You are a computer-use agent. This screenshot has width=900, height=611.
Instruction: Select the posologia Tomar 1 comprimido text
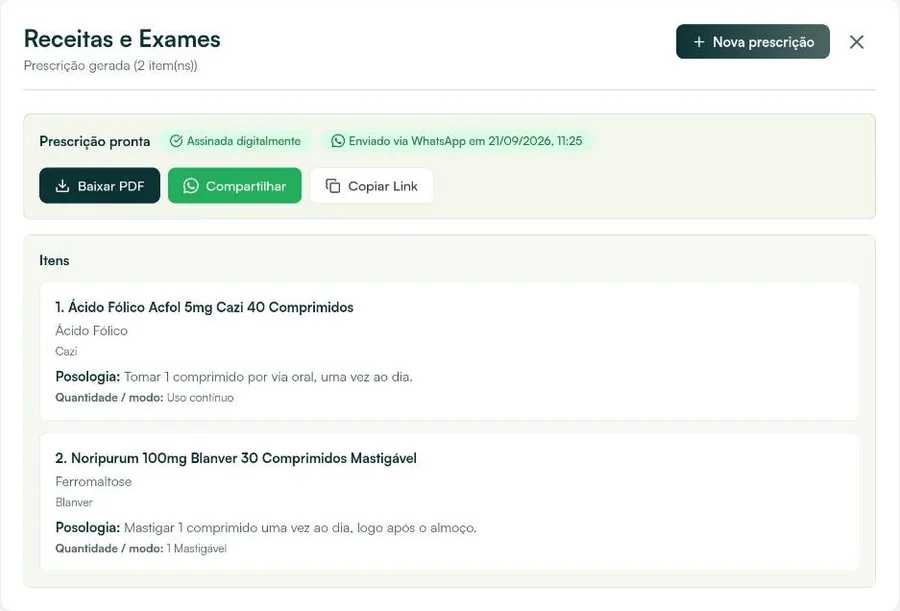pos(268,377)
